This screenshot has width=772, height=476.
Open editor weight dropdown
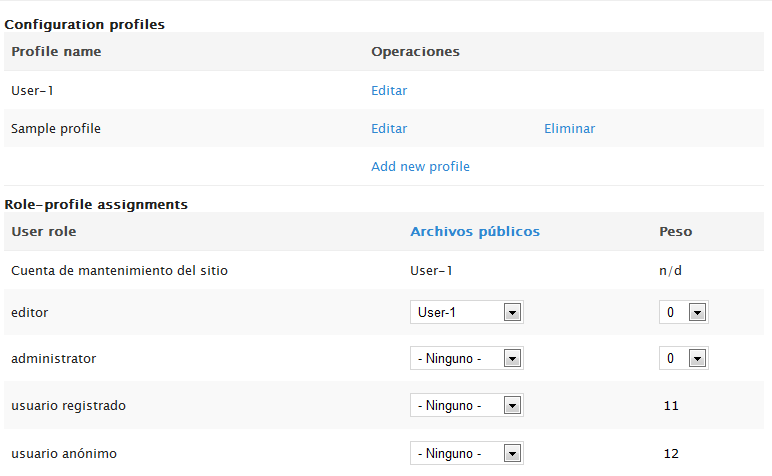pyautogui.click(x=683, y=312)
